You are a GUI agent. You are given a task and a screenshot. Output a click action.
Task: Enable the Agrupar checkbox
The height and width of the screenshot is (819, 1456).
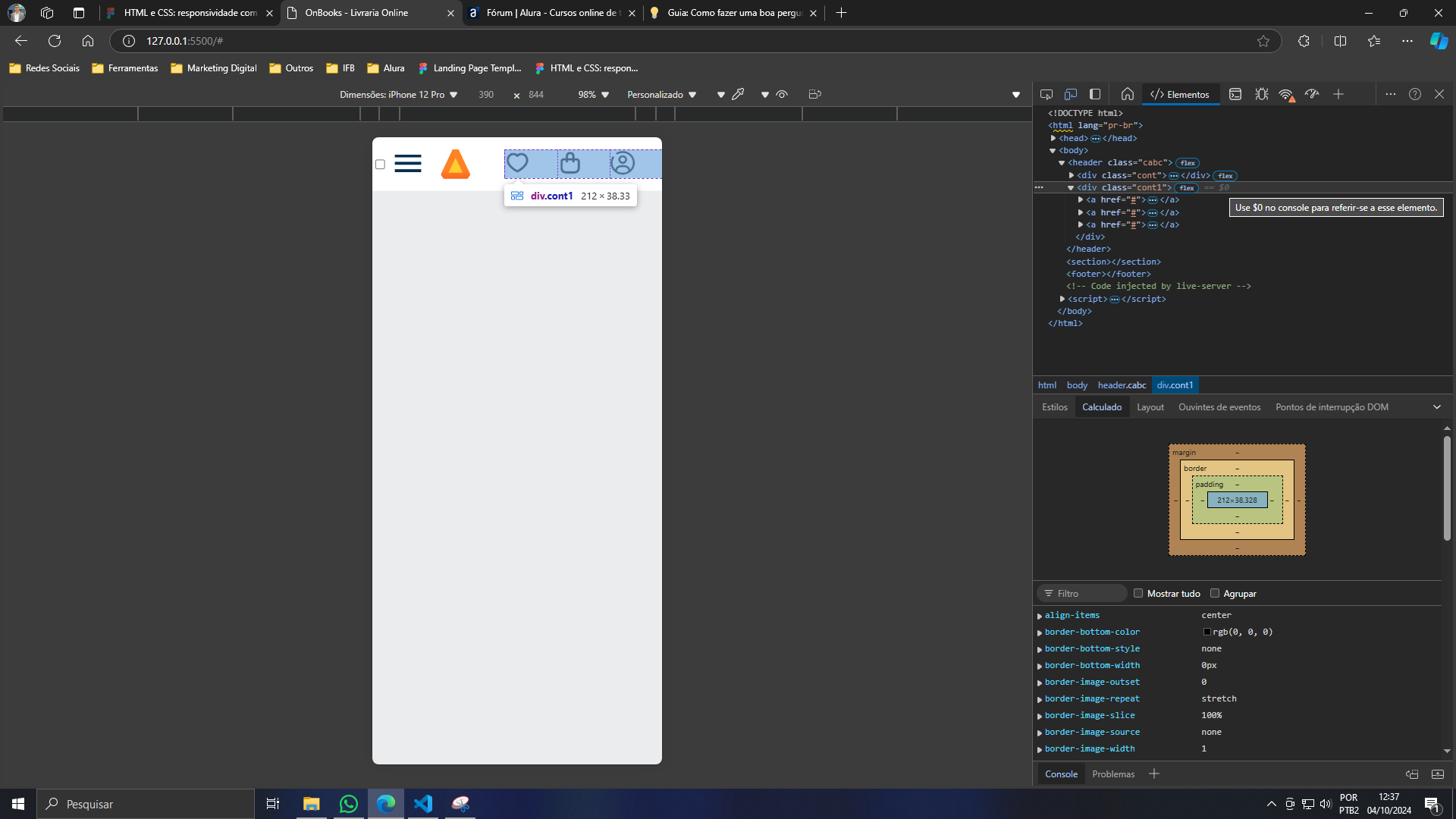click(1215, 593)
